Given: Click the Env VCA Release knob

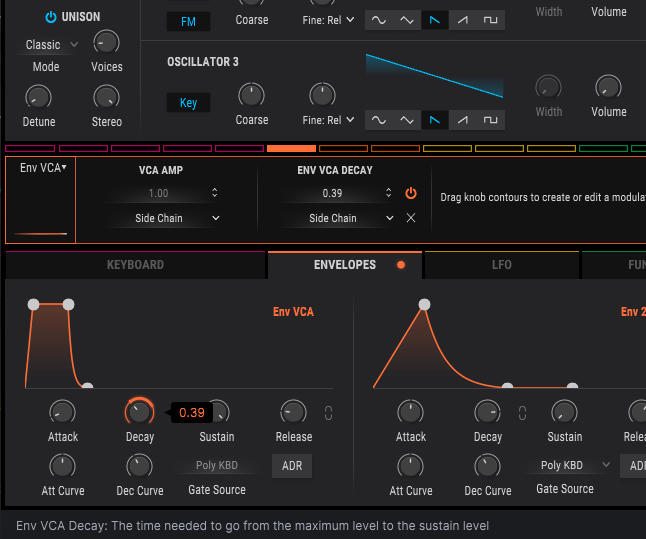Looking at the screenshot, I should pyautogui.click(x=293, y=412).
